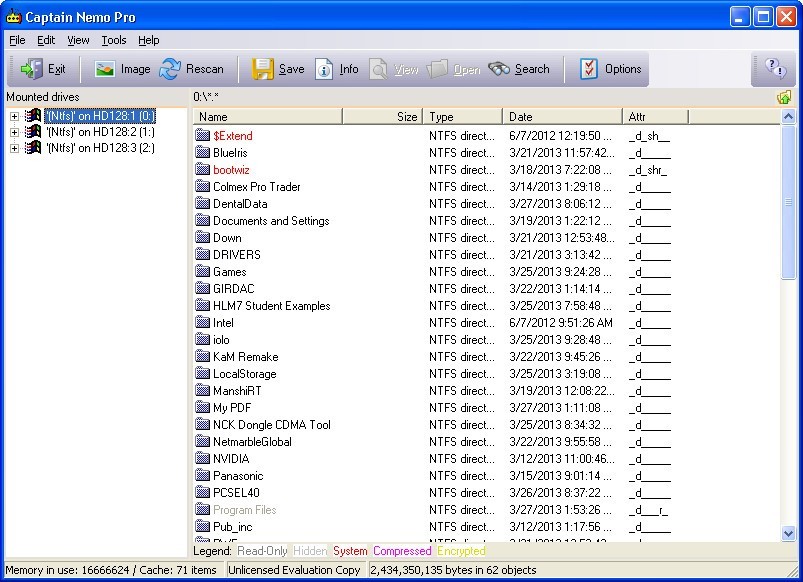This screenshot has width=803, height=582.
Task: Open Search with the binoculars icon
Action: (499, 69)
